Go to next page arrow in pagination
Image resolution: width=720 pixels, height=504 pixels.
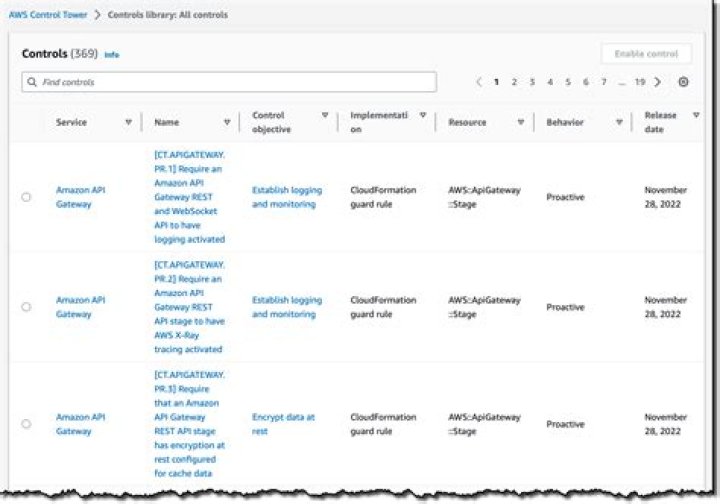(x=657, y=82)
